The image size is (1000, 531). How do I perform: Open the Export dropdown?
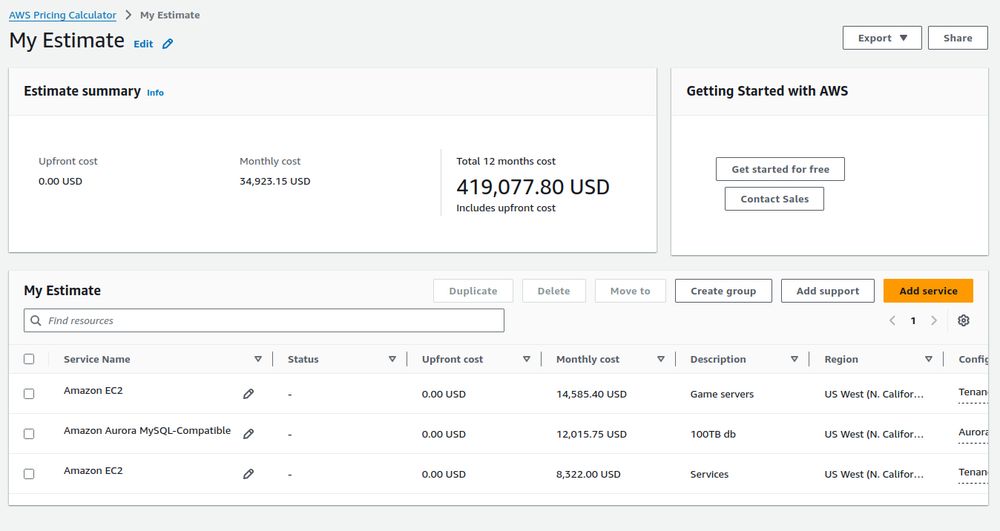[x=882, y=38]
